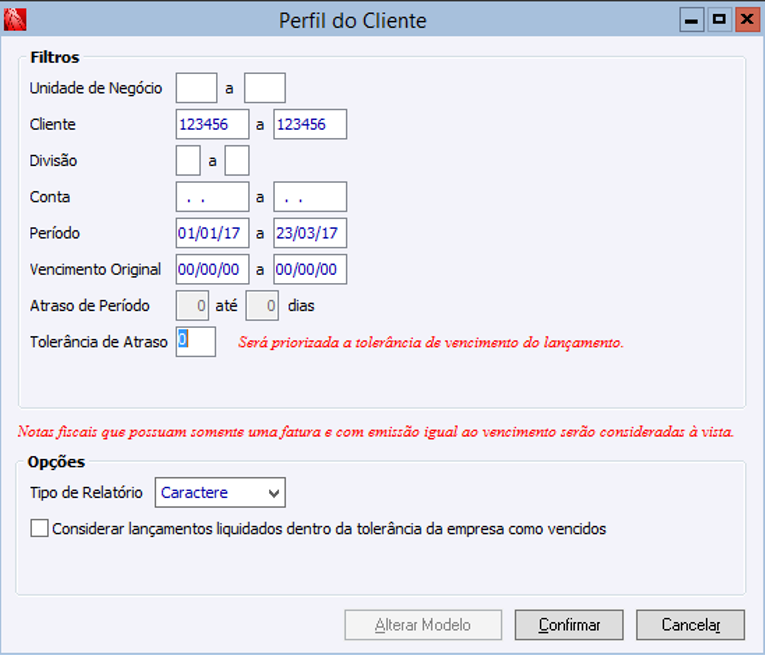Click the disabled Alterar Modelo button

coord(422,625)
